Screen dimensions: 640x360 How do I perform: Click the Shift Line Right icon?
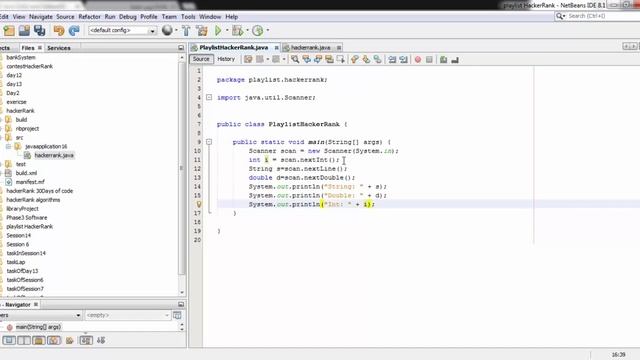(x=403, y=60)
